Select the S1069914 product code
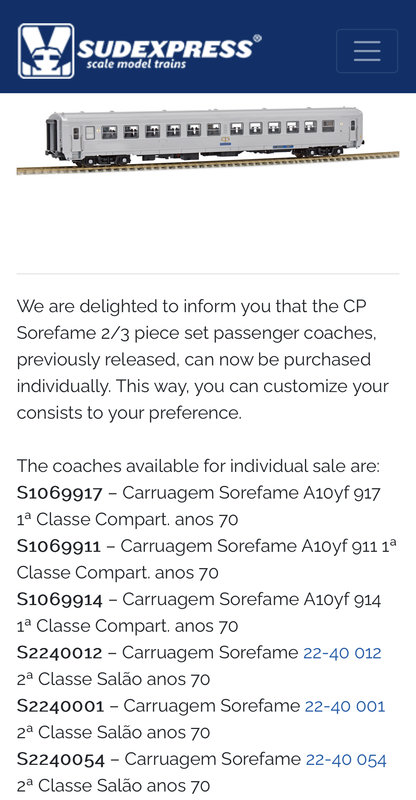The height and width of the screenshot is (800, 416). click(x=60, y=599)
